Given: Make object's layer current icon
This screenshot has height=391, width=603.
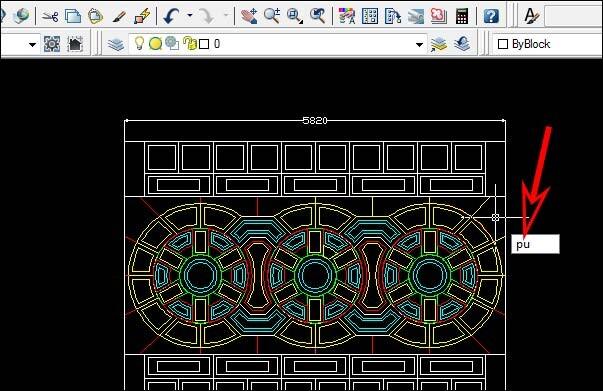Looking at the screenshot, I should click(x=439, y=44).
